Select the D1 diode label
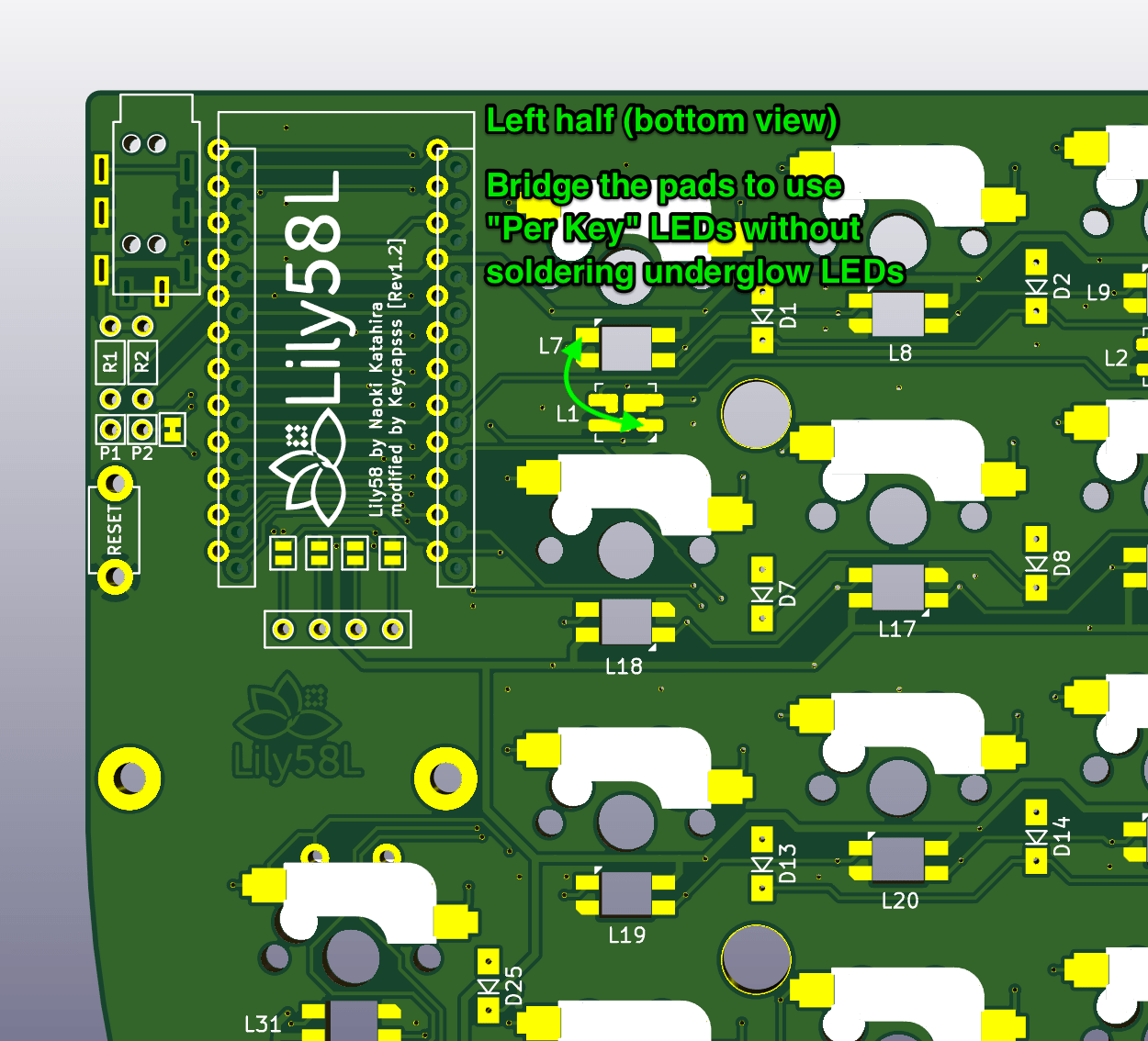Screen dimensions: 1148x1041 point(788,316)
